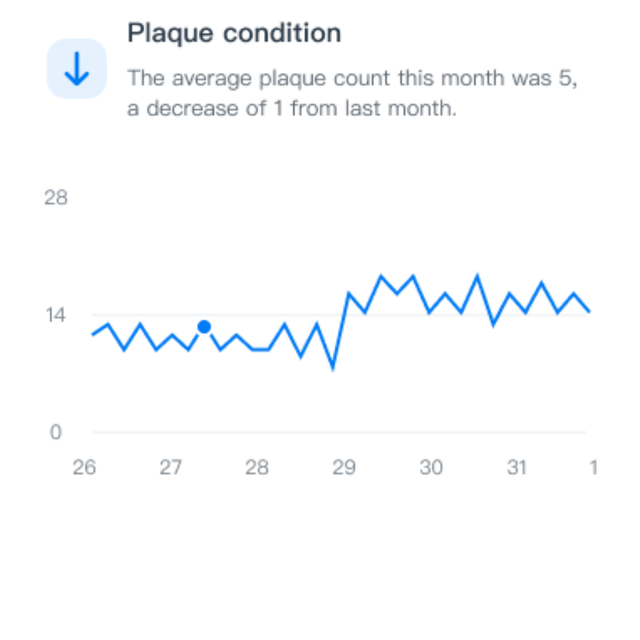Click the "decrease of 1 from last month" text

(x=301, y=109)
